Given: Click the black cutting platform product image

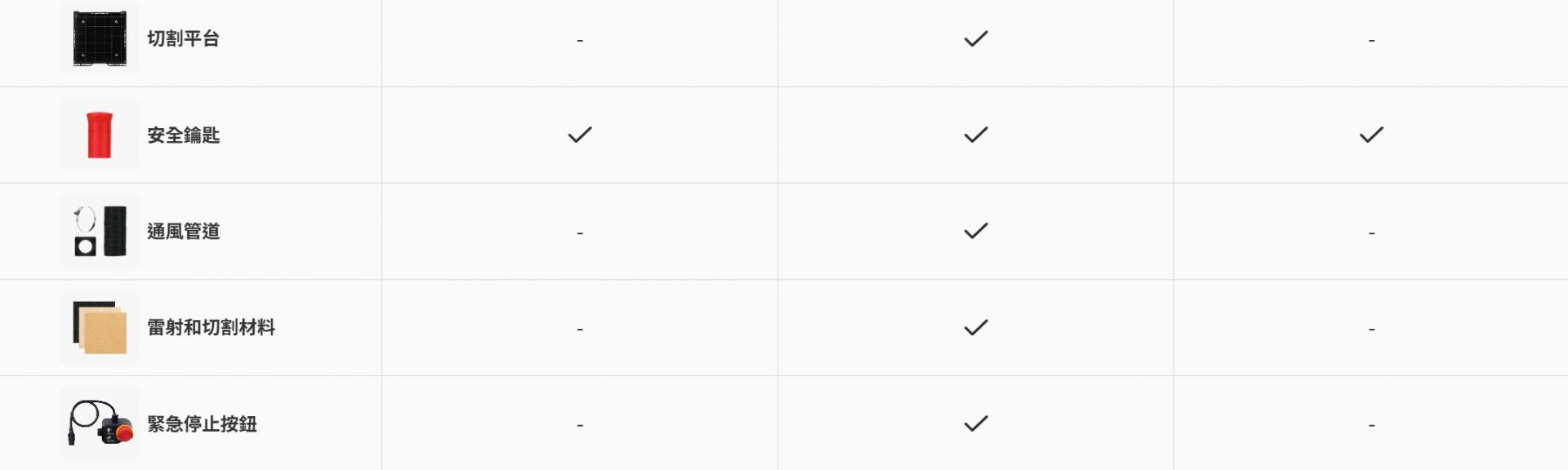Looking at the screenshot, I should point(100,38).
